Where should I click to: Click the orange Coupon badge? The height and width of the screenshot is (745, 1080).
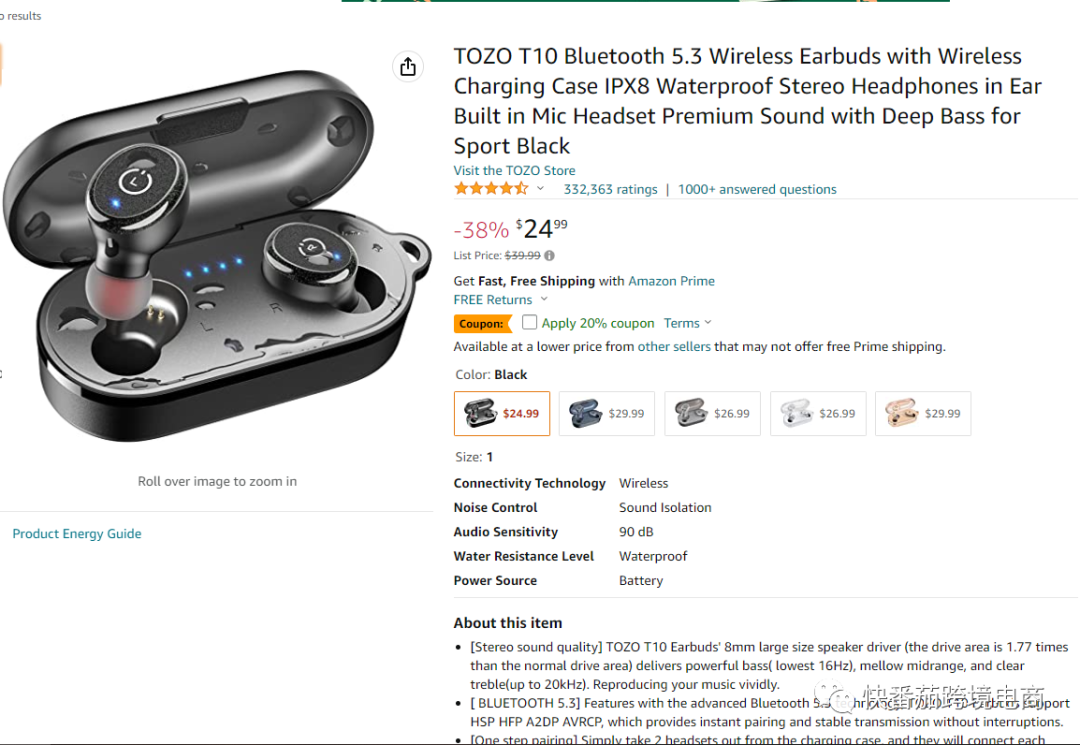point(482,324)
